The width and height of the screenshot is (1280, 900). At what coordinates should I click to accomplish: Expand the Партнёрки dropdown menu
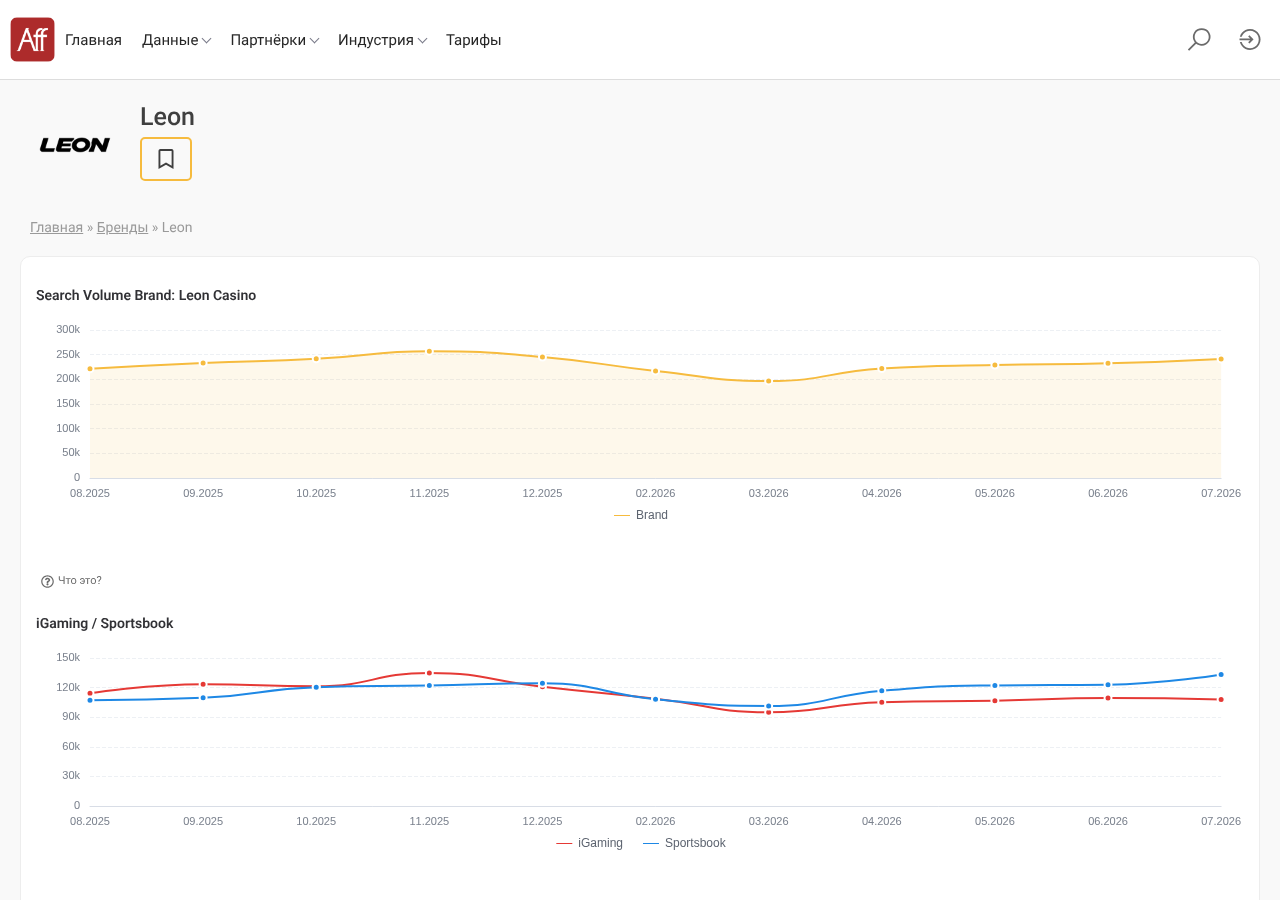(275, 40)
